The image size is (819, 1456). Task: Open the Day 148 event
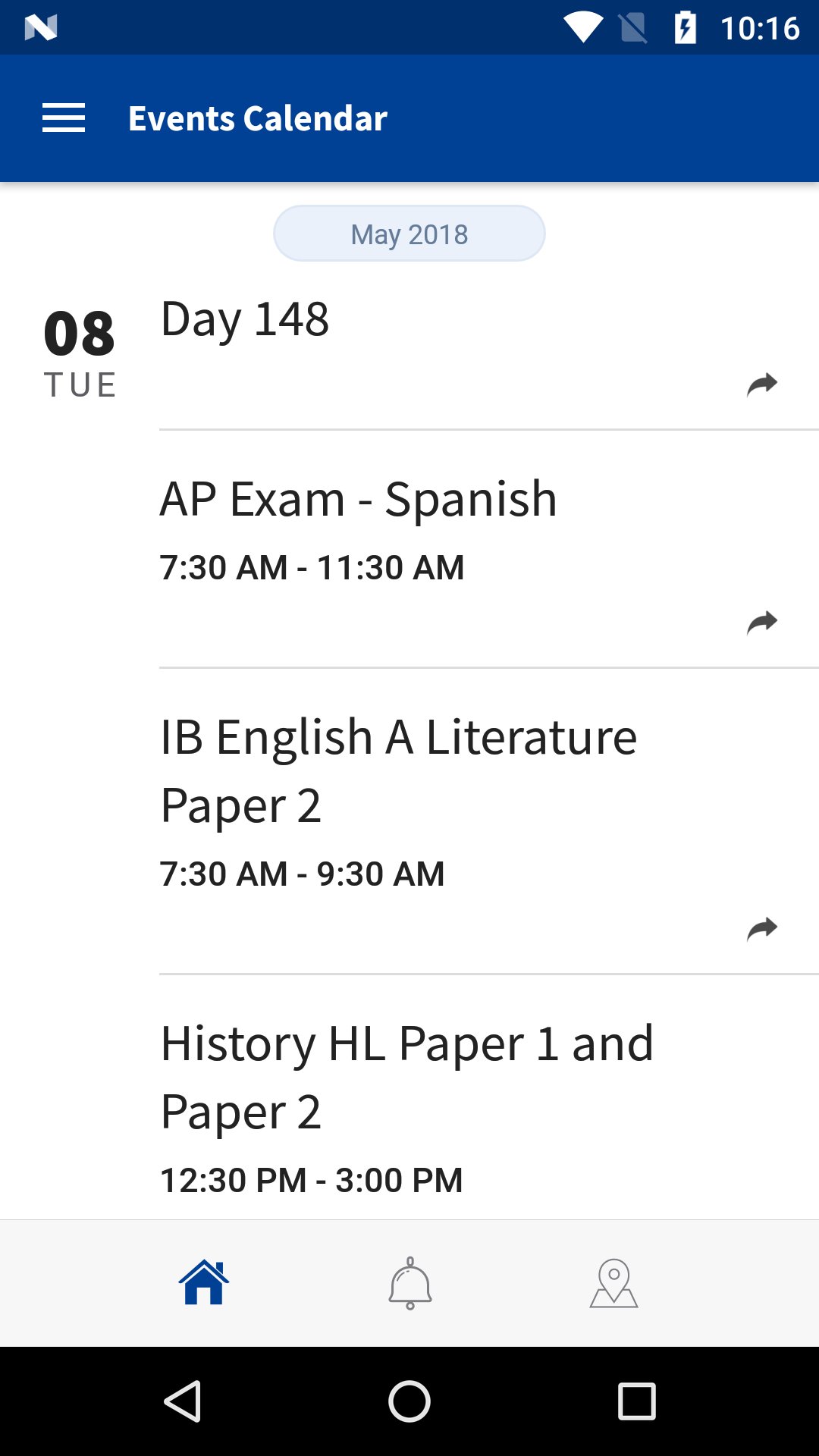(x=246, y=318)
